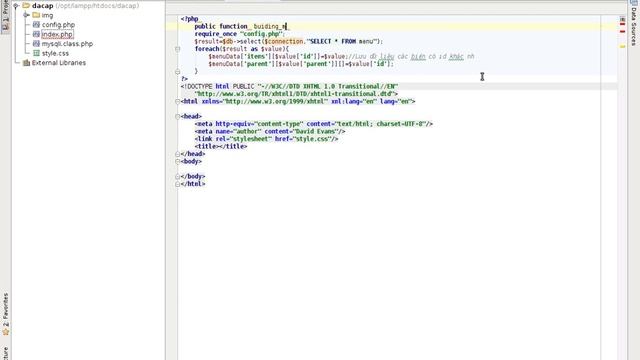
Task: Click the 'SELECT * FROM menu' string
Action: click(342, 42)
